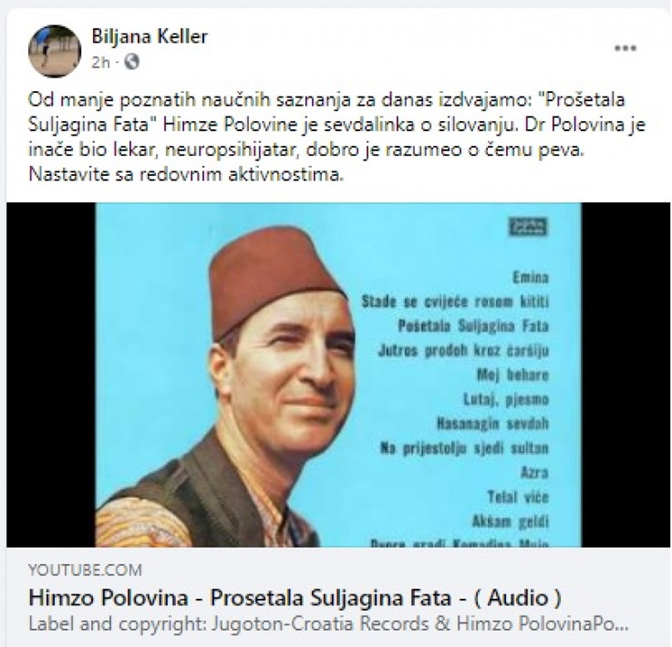Click the Biljana Keller author name

(150, 37)
